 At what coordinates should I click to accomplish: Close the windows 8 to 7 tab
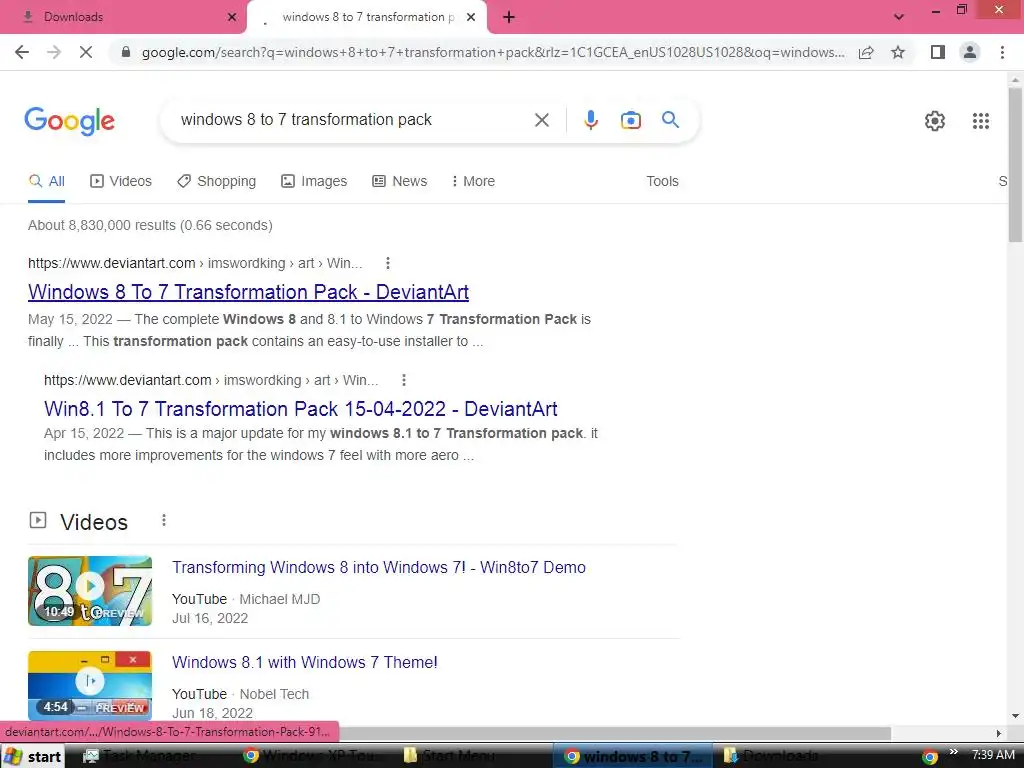coord(471,17)
